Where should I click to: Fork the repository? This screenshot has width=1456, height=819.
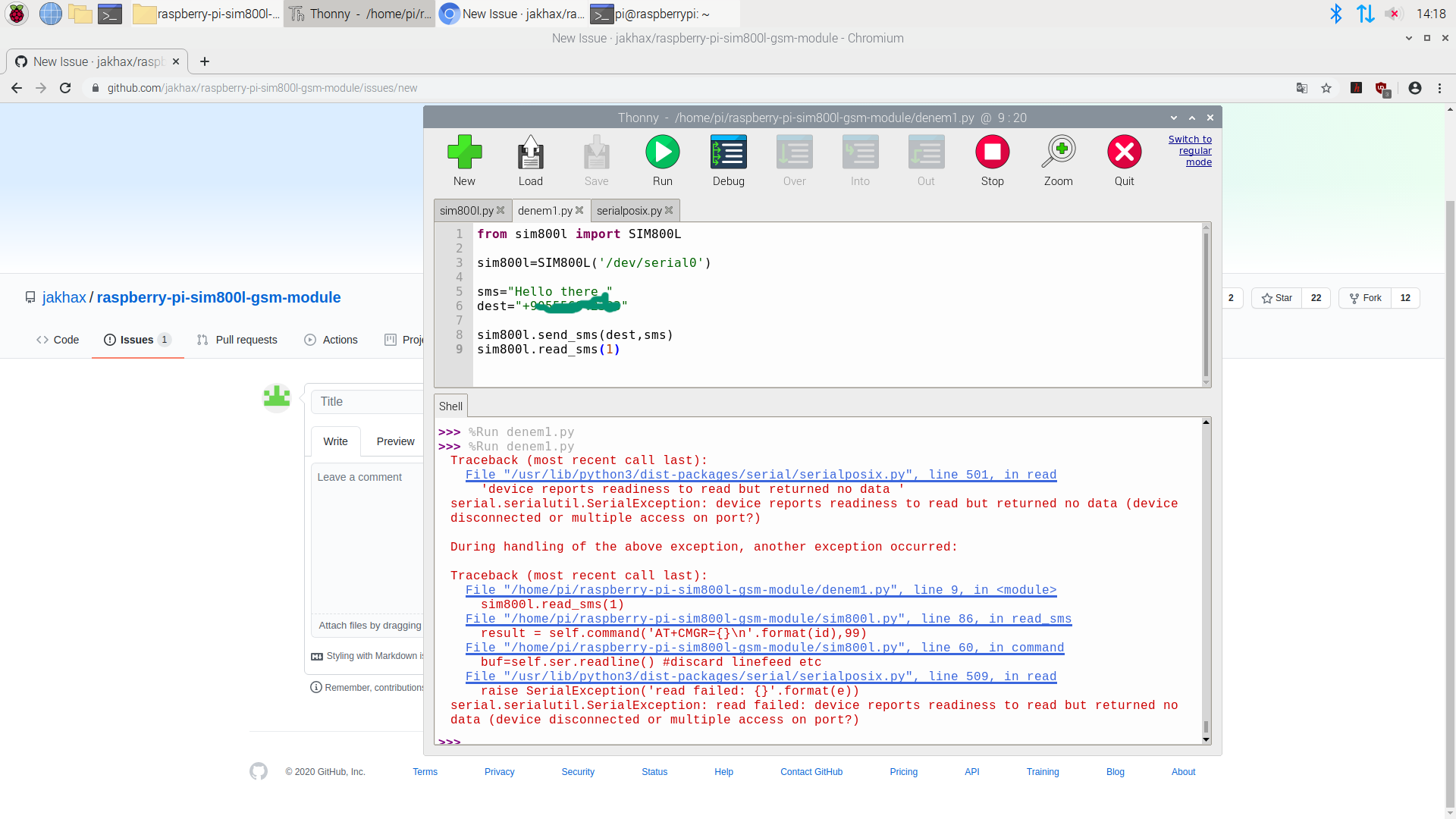click(1365, 298)
